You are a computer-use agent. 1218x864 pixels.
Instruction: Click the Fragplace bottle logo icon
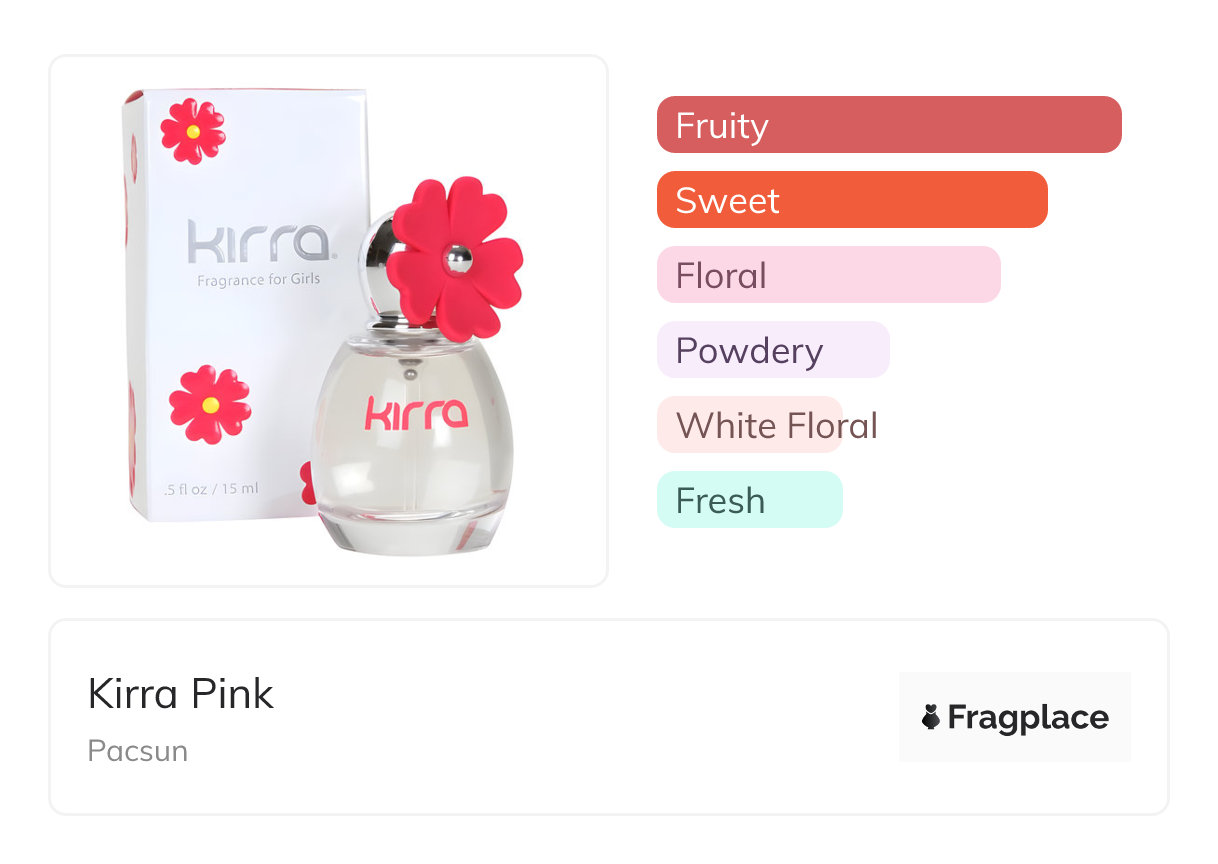[931, 717]
